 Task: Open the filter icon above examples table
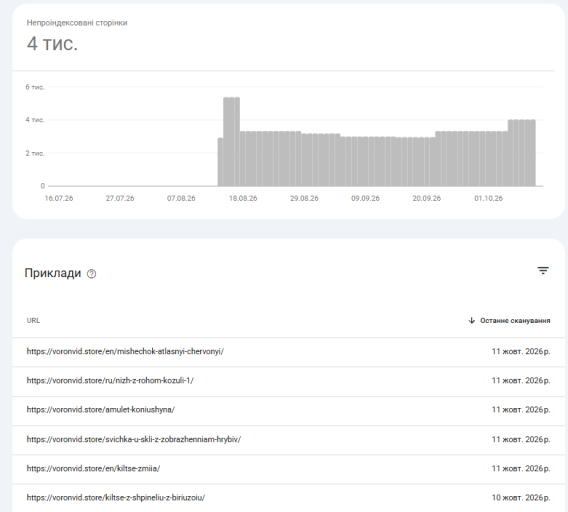coord(543,270)
